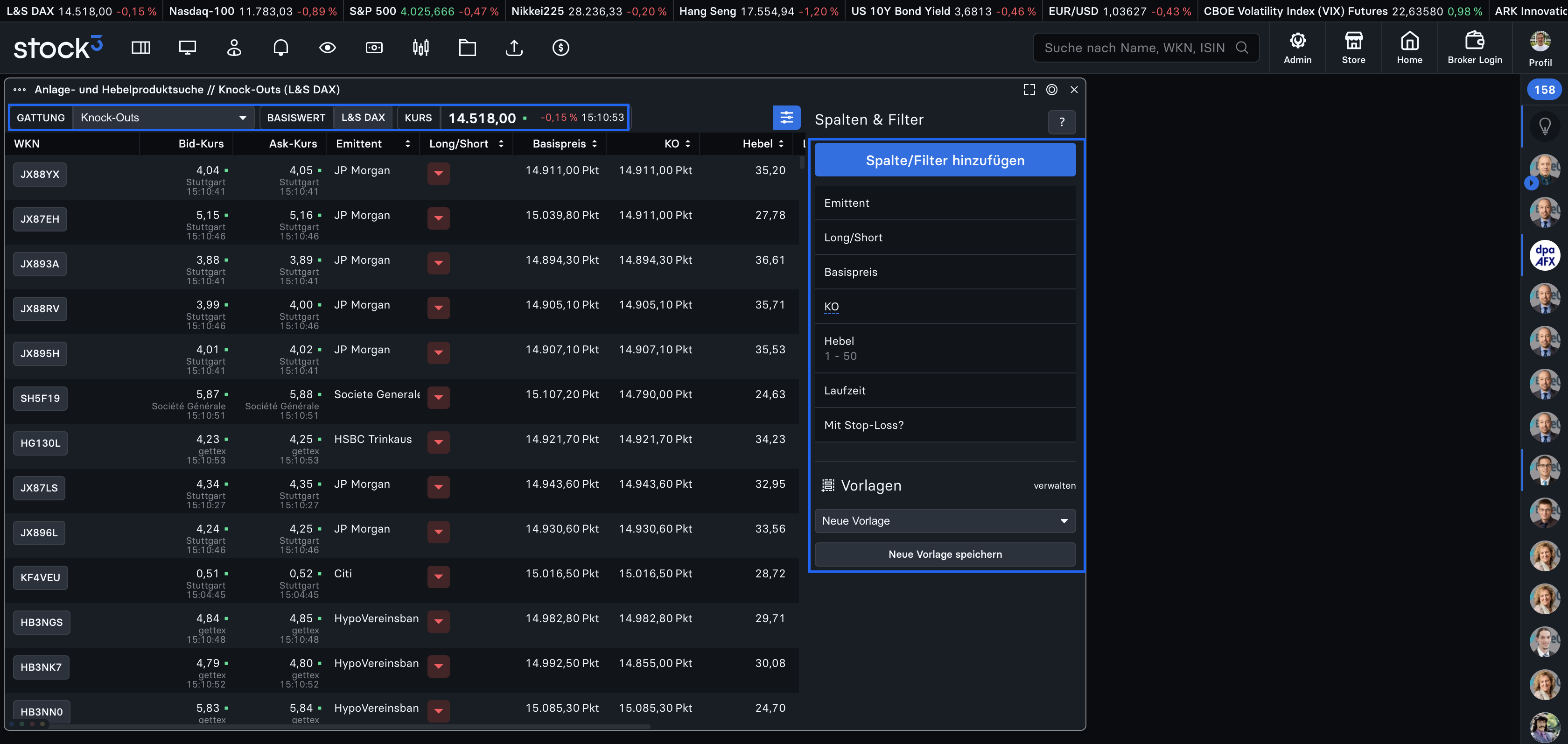Open the banknote/cash icon in toolbar
Screen dimensions: 1568x744
374,48
